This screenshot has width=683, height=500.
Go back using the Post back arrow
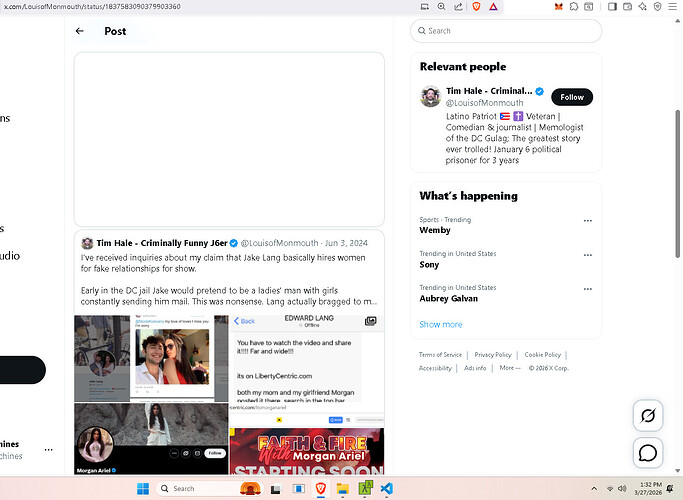(x=80, y=31)
